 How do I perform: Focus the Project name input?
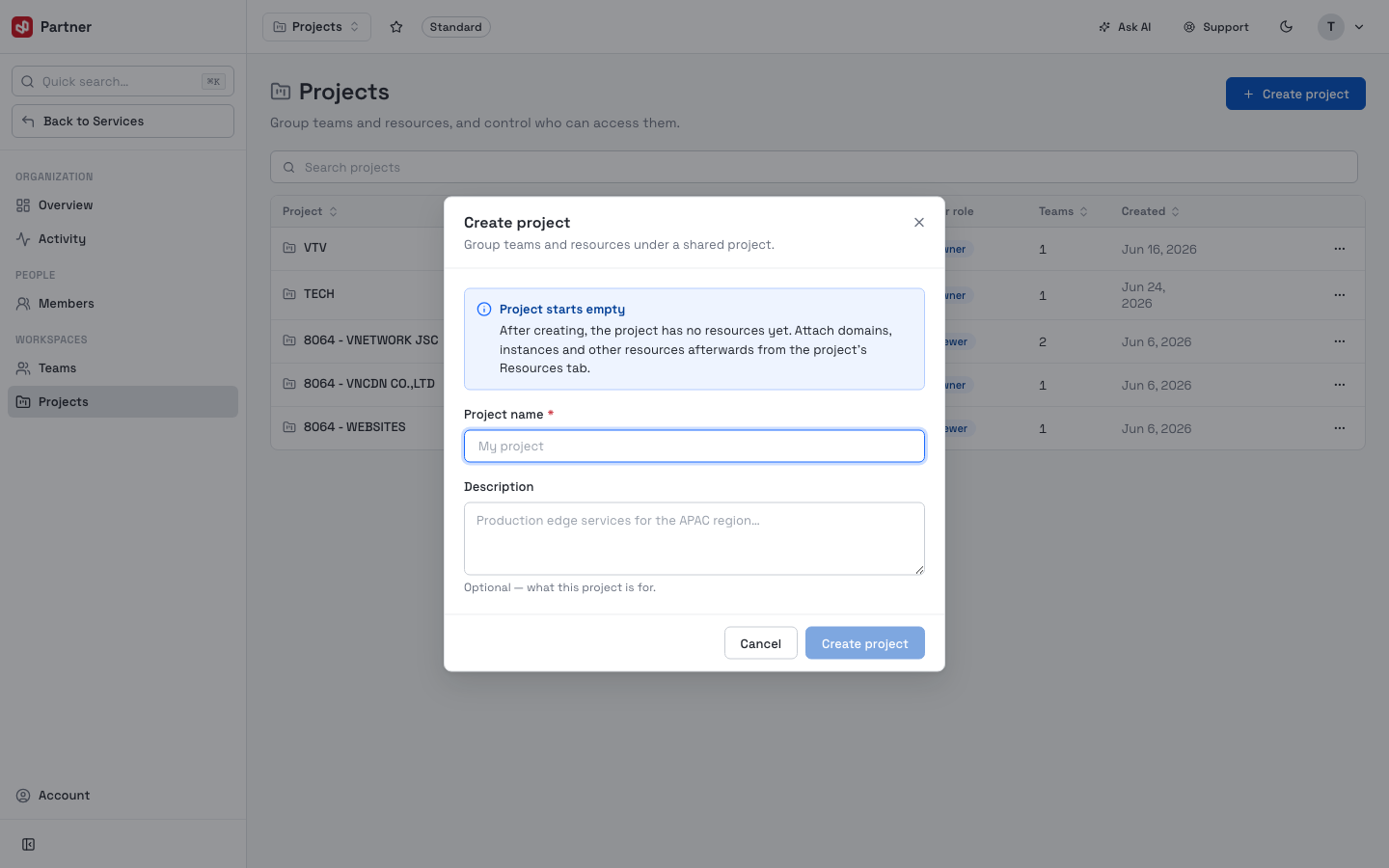(694, 447)
